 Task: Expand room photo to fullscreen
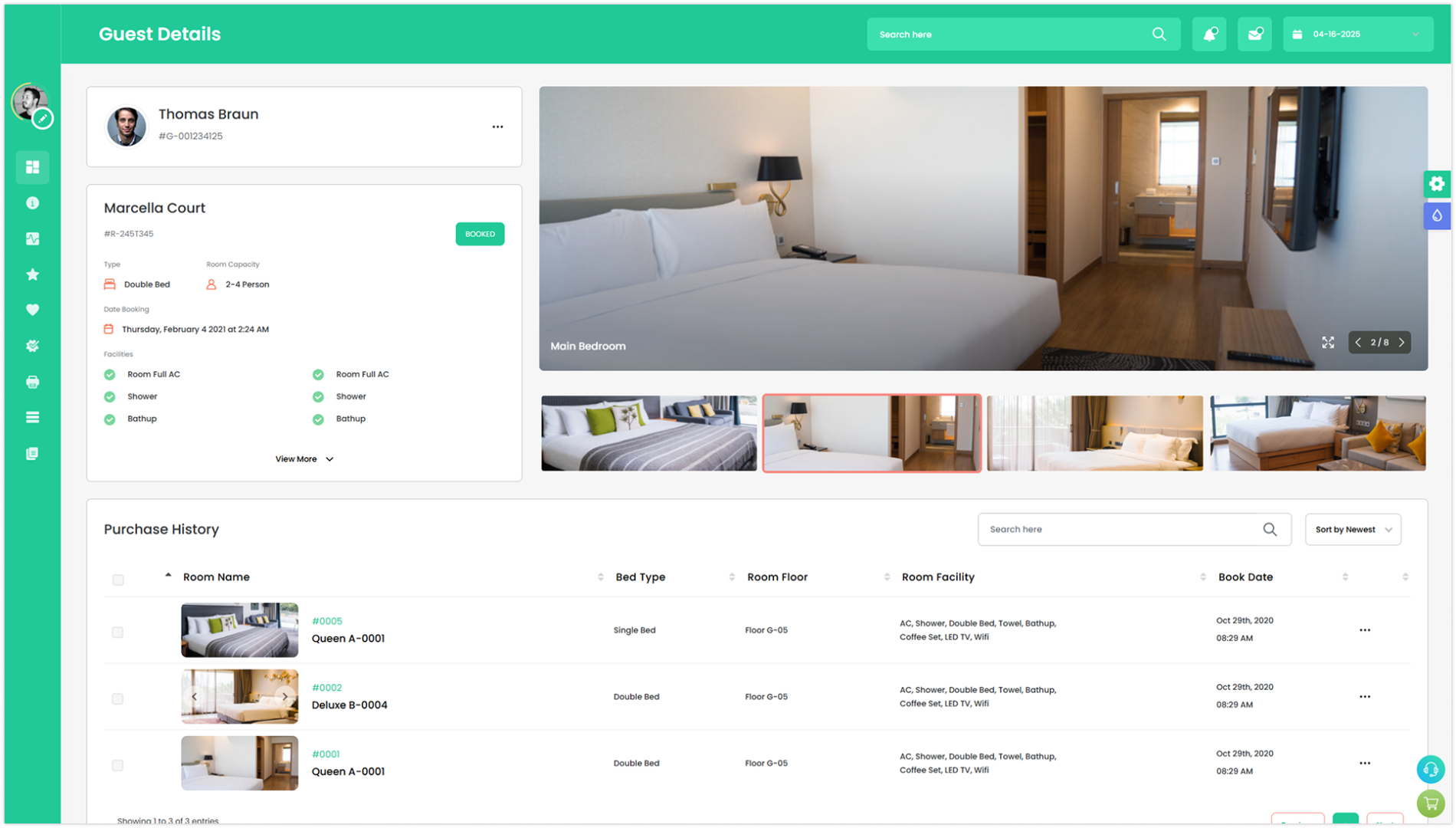[x=1328, y=343]
